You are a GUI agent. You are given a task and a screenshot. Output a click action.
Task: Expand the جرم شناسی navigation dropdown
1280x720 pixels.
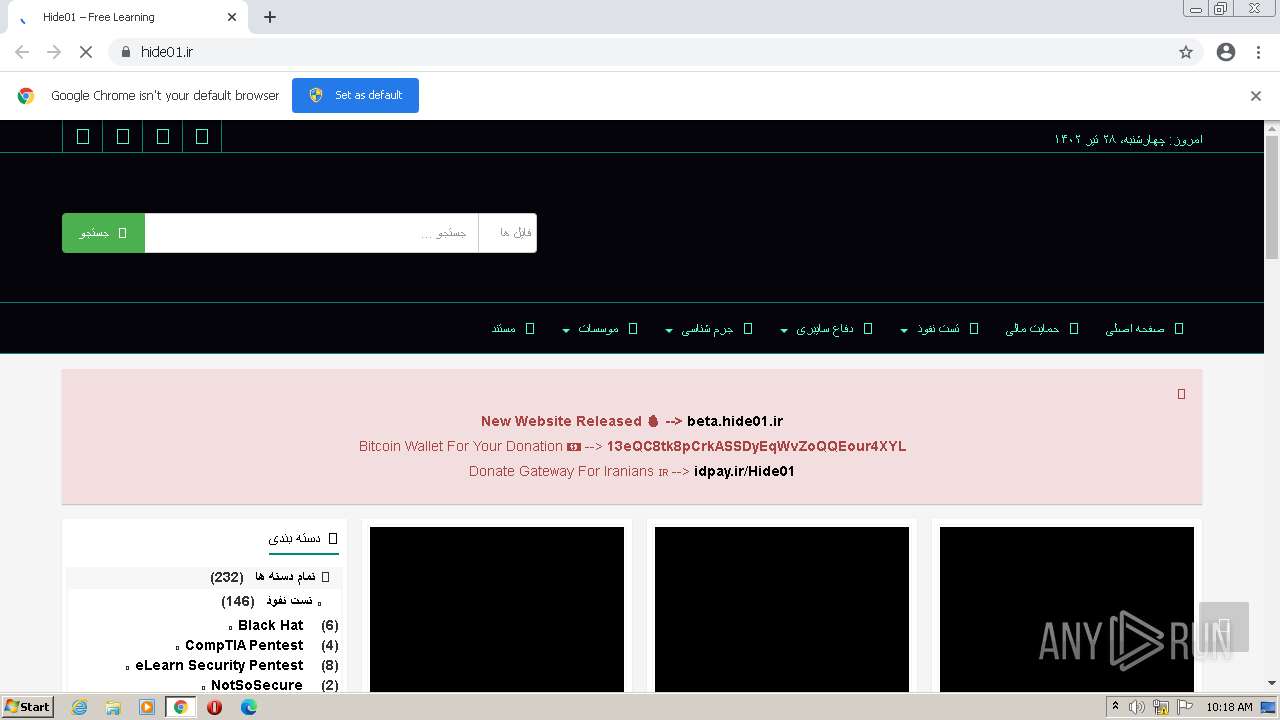coord(709,329)
